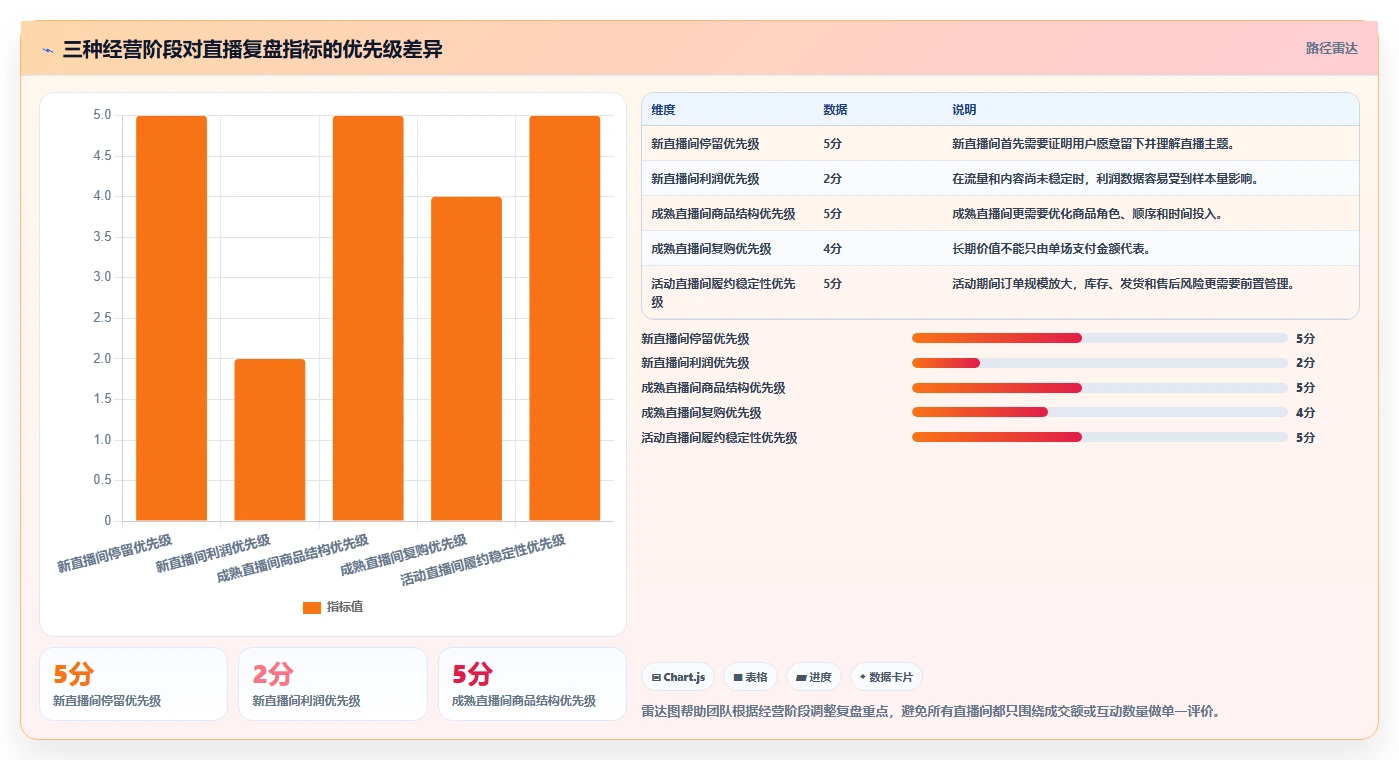This screenshot has height=760, width=1399.
Task: Click the 新直播间利润优先级 bar in the chart
Action: click(x=270, y=440)
